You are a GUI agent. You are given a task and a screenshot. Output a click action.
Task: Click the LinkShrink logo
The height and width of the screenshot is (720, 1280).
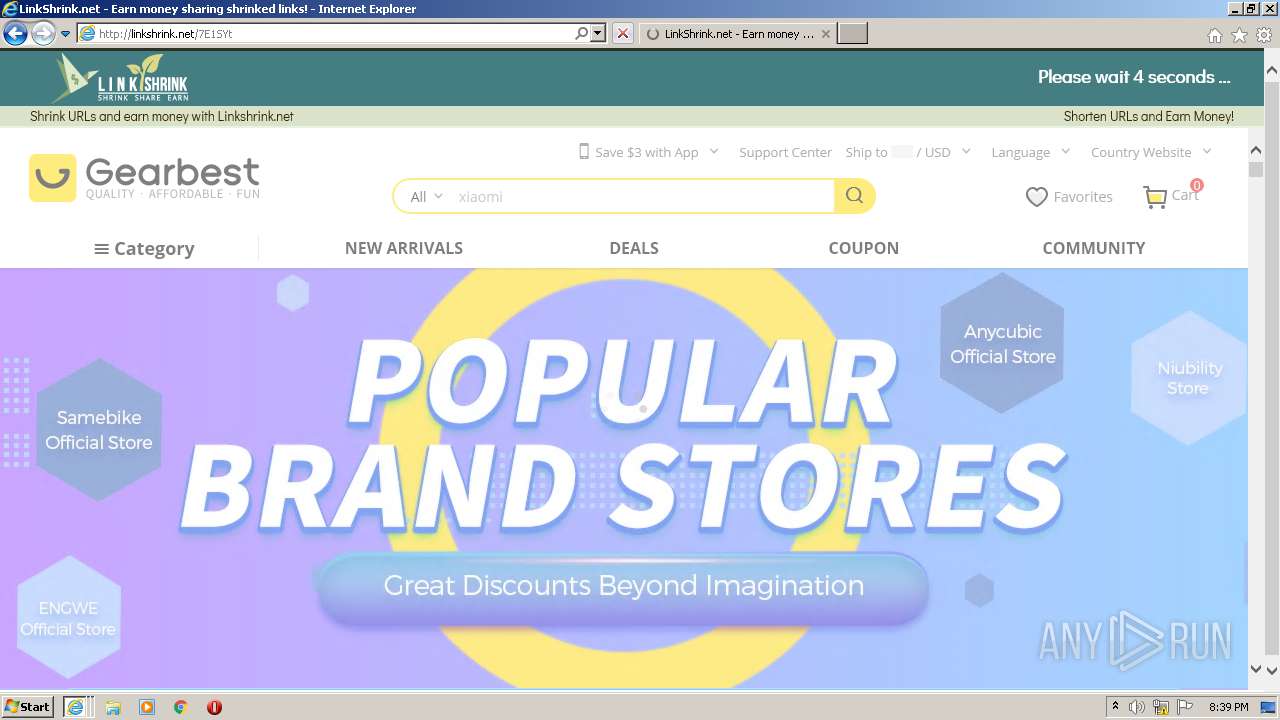pos(122,78)
